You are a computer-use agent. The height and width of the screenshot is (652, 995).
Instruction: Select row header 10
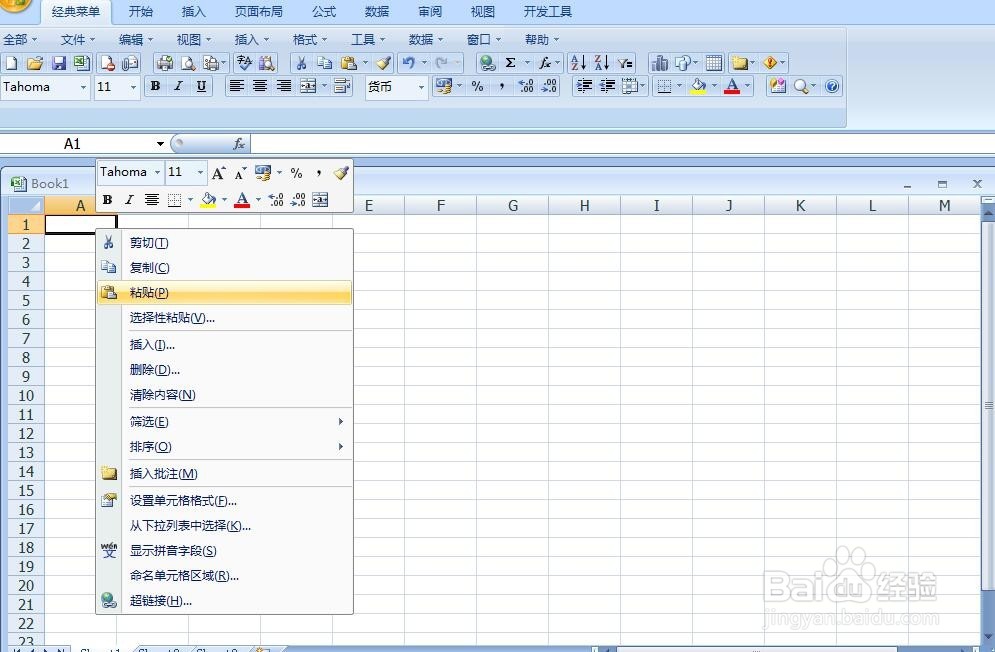coord(26,396)
